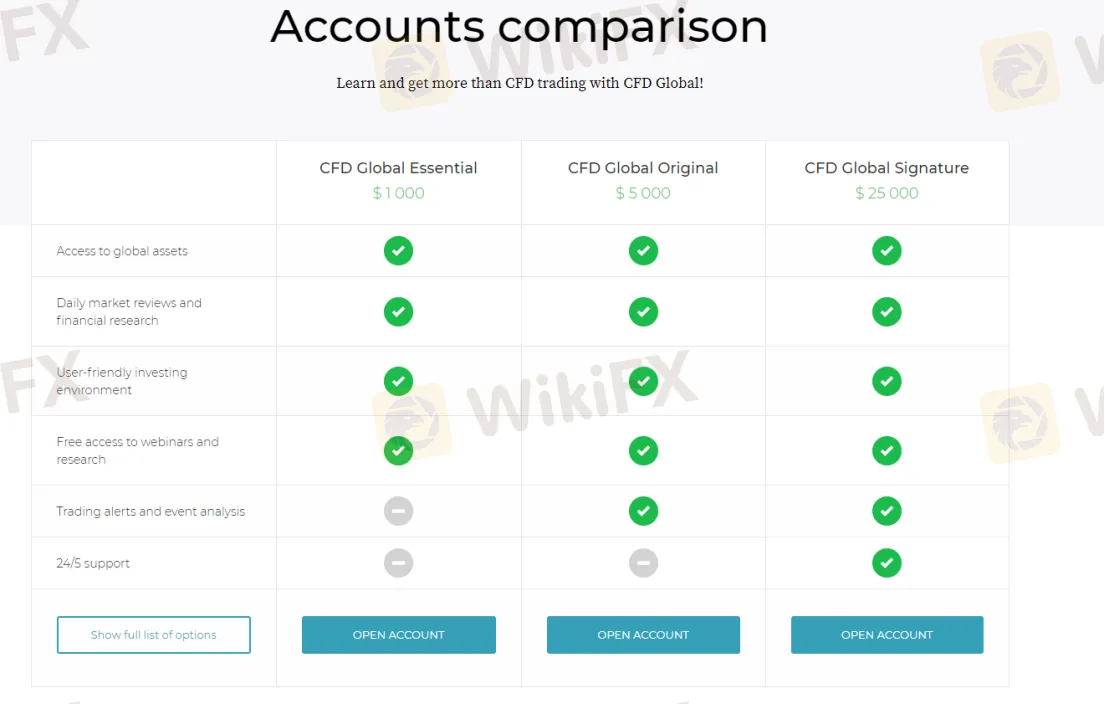Open account for CFD Global Original
The height and width of the screenshot is (704, 1105).
(643, 635)
